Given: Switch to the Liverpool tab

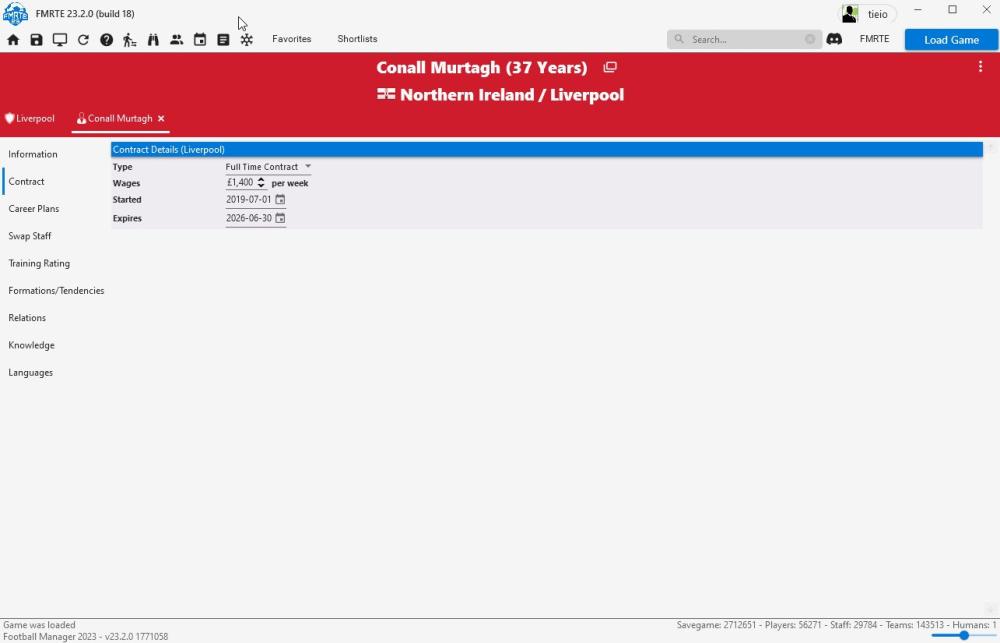Looking at the screenshot, I should click(29, 119).
